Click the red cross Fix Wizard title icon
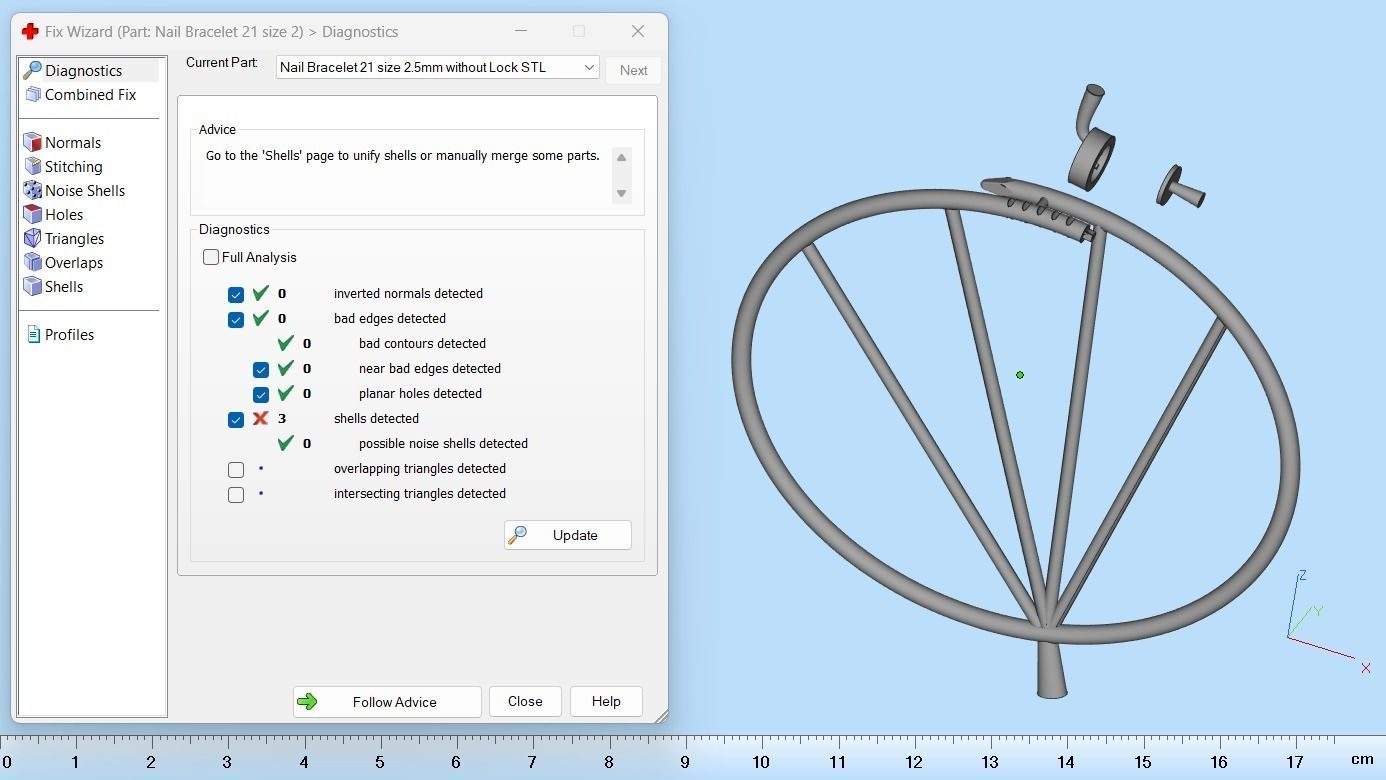 (x=30, y=31)
